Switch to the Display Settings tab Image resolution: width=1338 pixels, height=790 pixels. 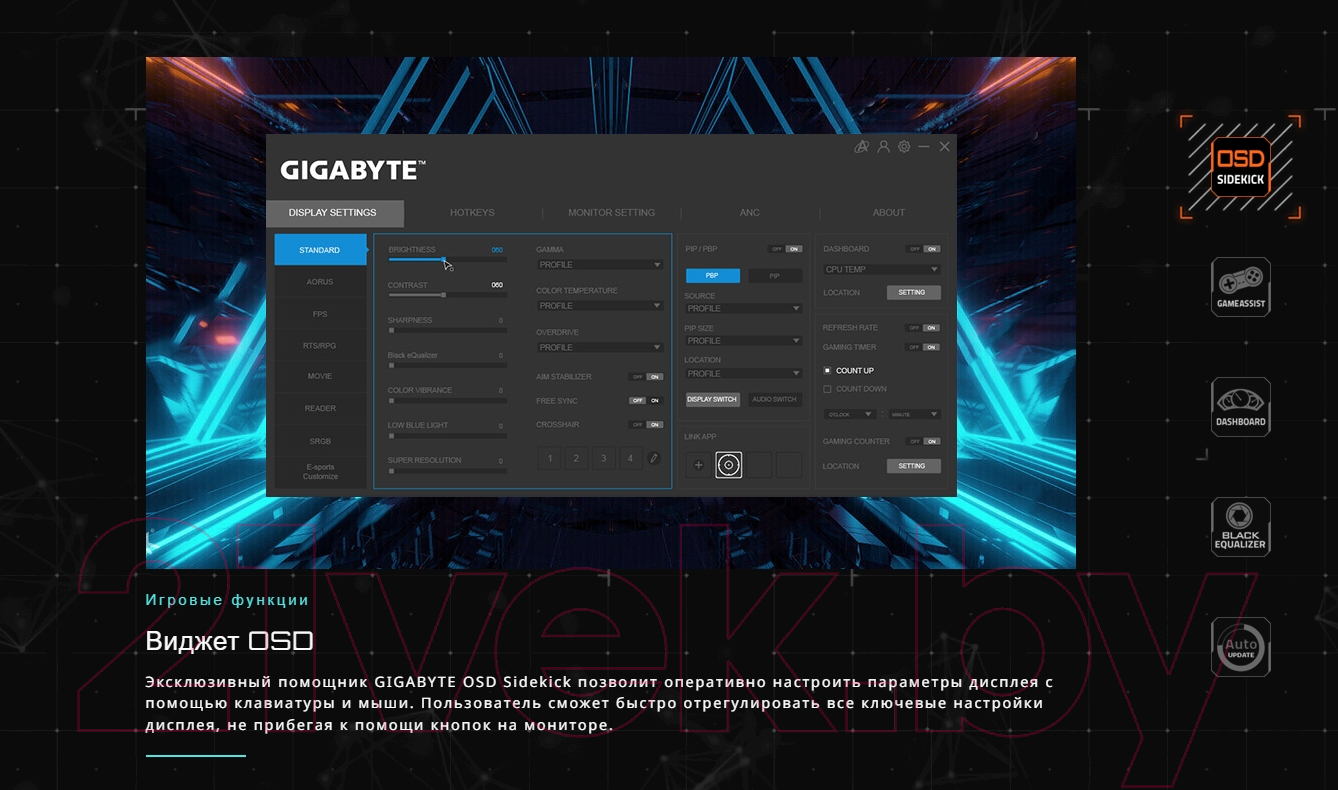tap(335, 213)
